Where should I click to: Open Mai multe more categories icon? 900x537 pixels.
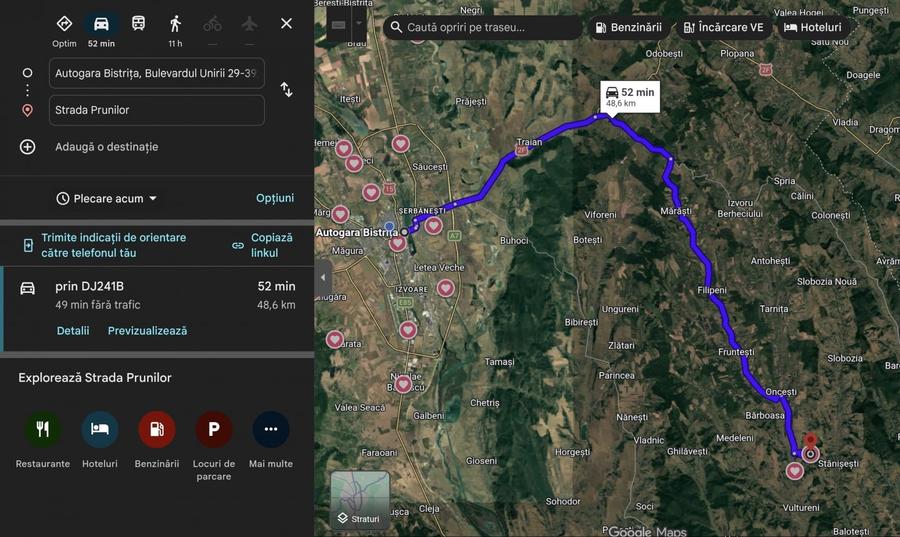click(271, 429)
